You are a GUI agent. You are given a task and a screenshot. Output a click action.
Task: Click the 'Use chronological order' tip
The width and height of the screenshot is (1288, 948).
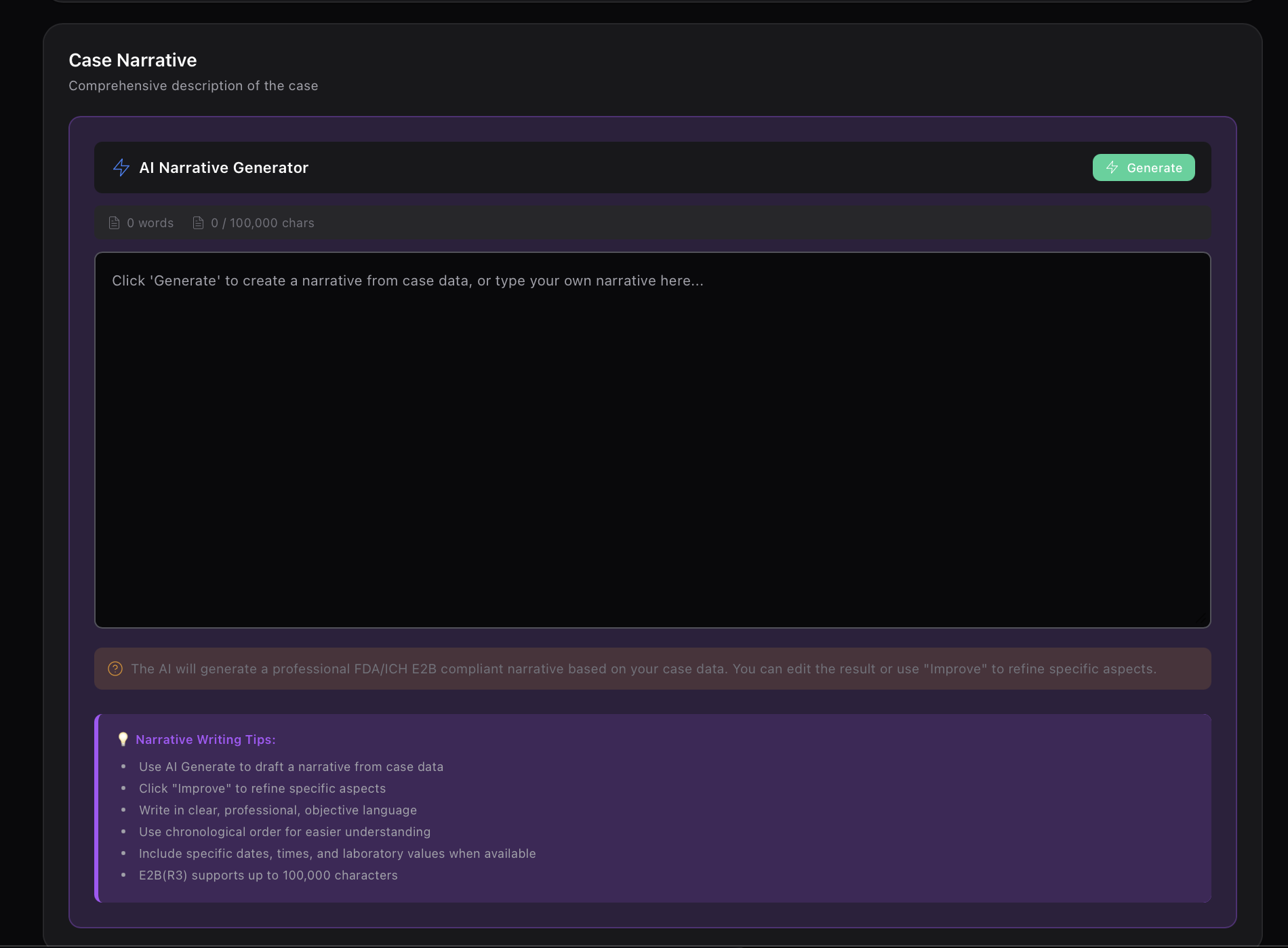point(285,832)
